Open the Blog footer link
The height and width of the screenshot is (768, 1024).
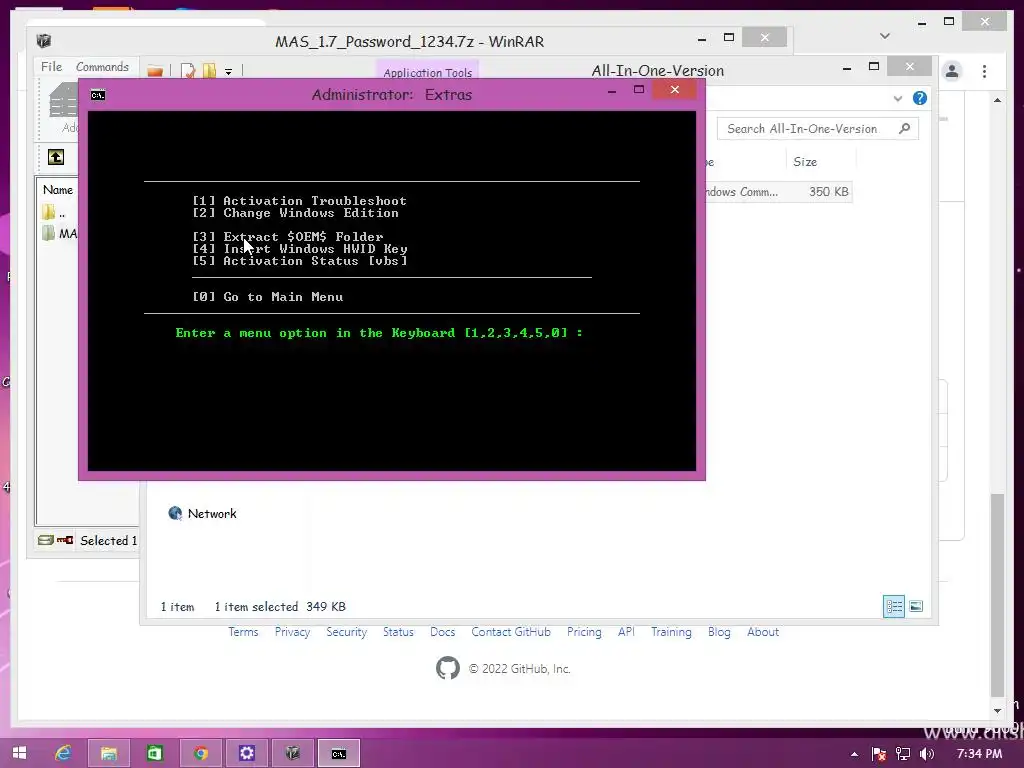[719, 632]
